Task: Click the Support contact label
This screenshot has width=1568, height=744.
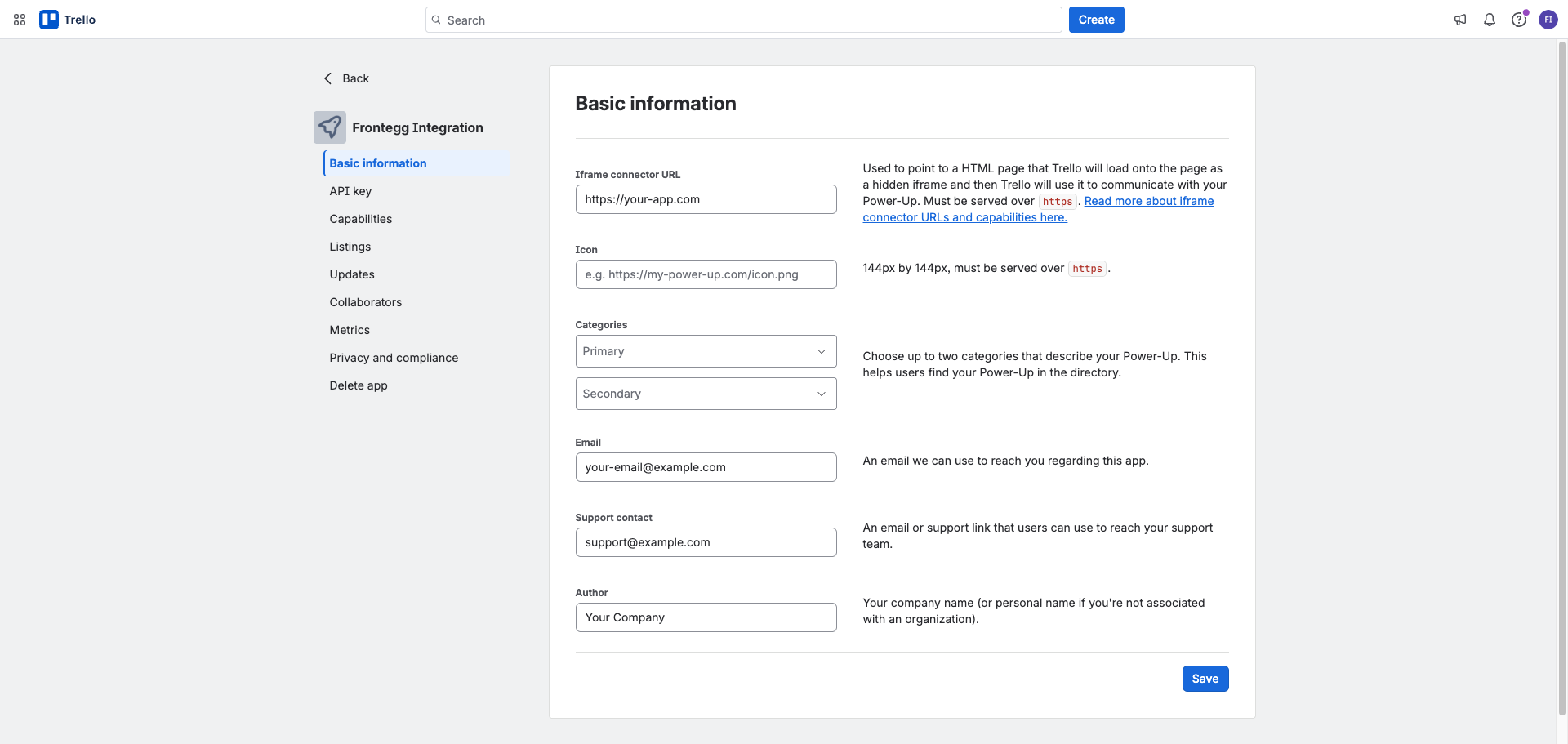Action: [613, 518]
